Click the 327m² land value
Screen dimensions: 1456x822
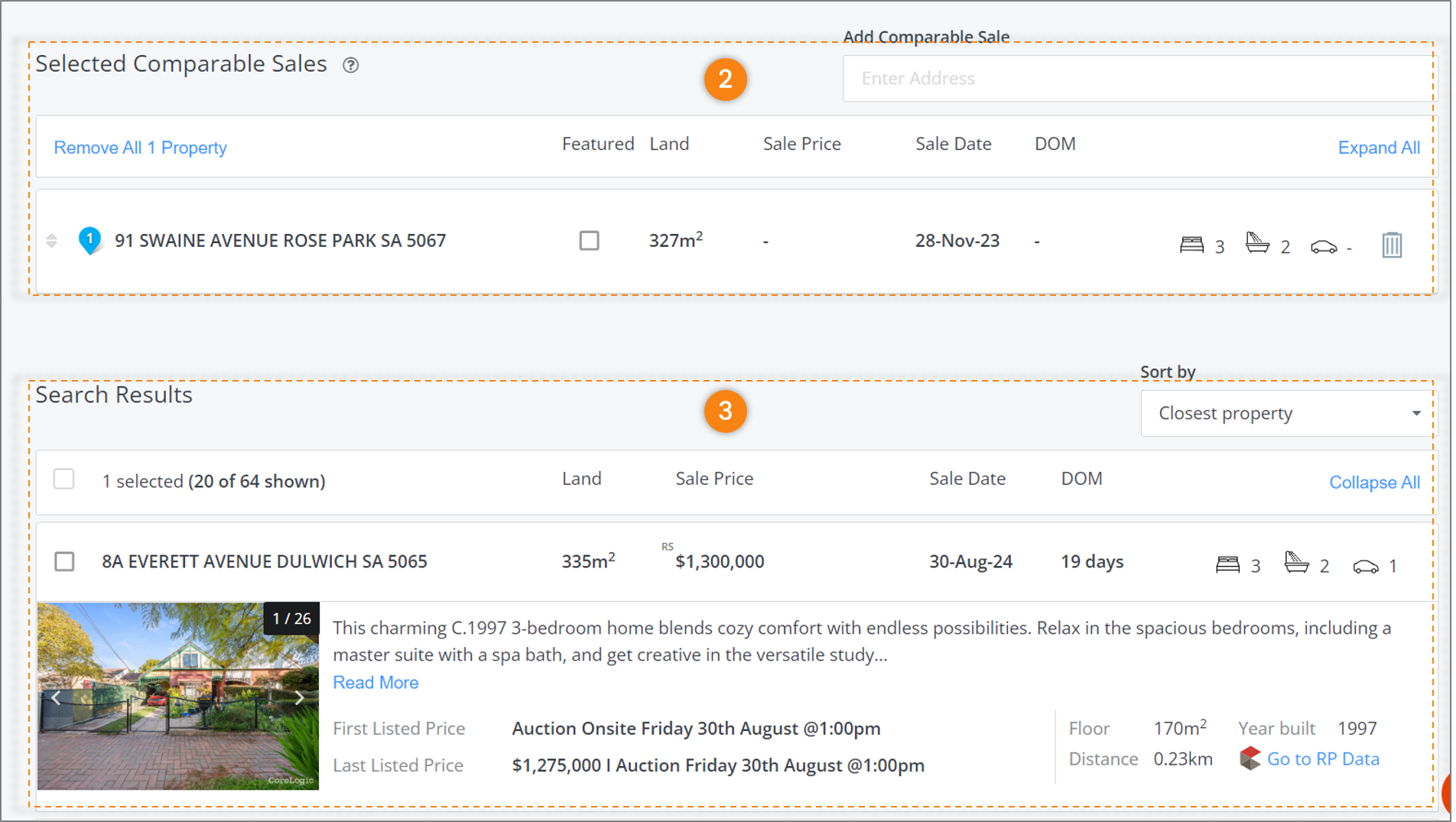point(676,240)
